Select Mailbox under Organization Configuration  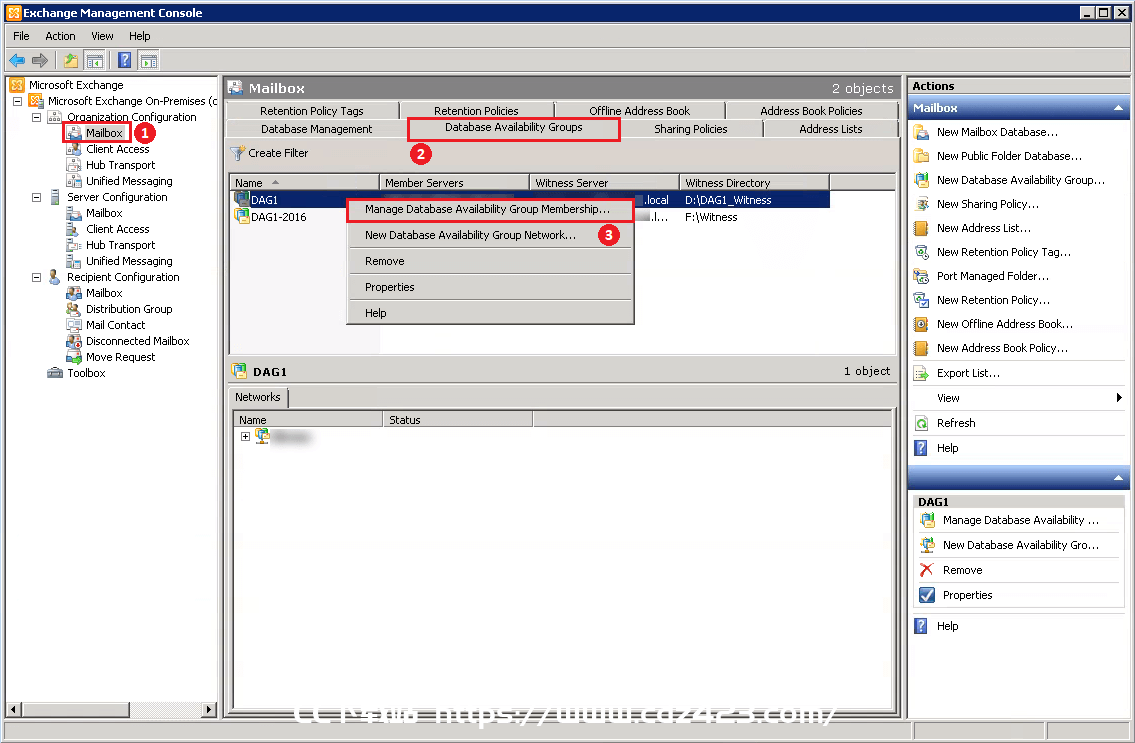pyautogui.click(x=104, y=133)
